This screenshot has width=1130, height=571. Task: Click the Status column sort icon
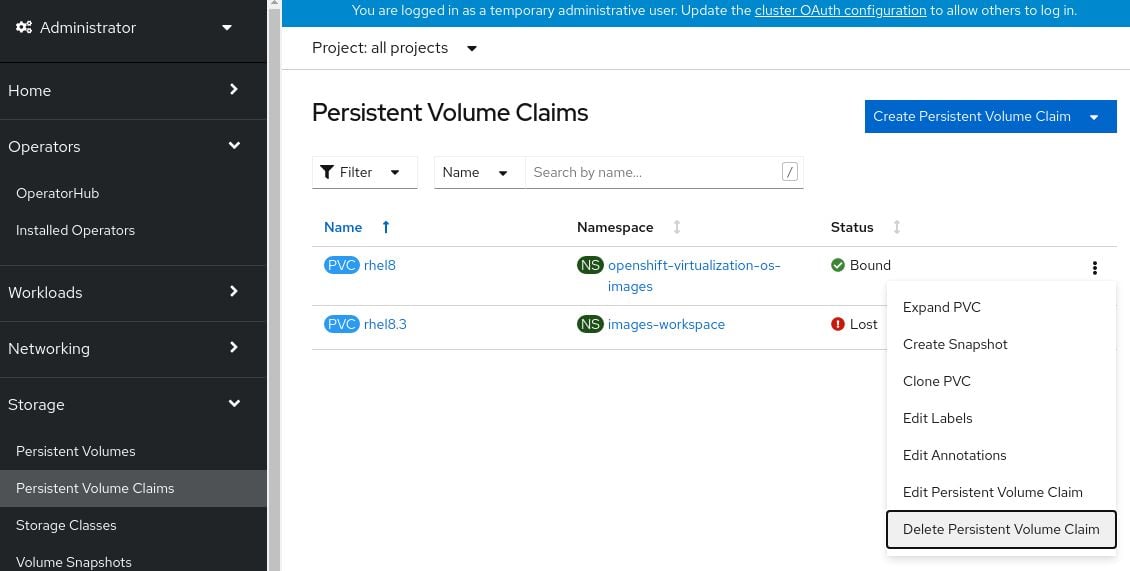click(896, 227)
